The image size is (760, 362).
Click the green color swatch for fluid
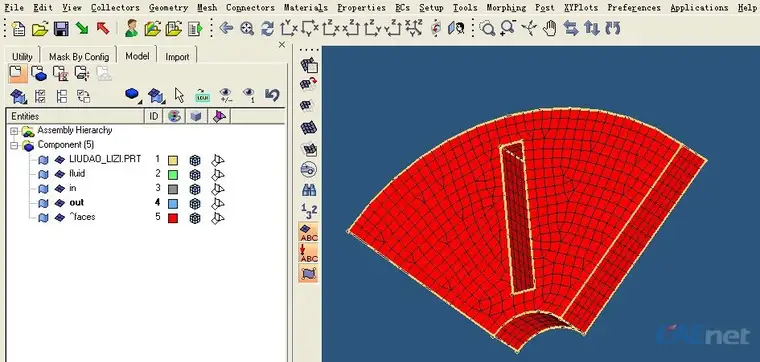[173, 175]
